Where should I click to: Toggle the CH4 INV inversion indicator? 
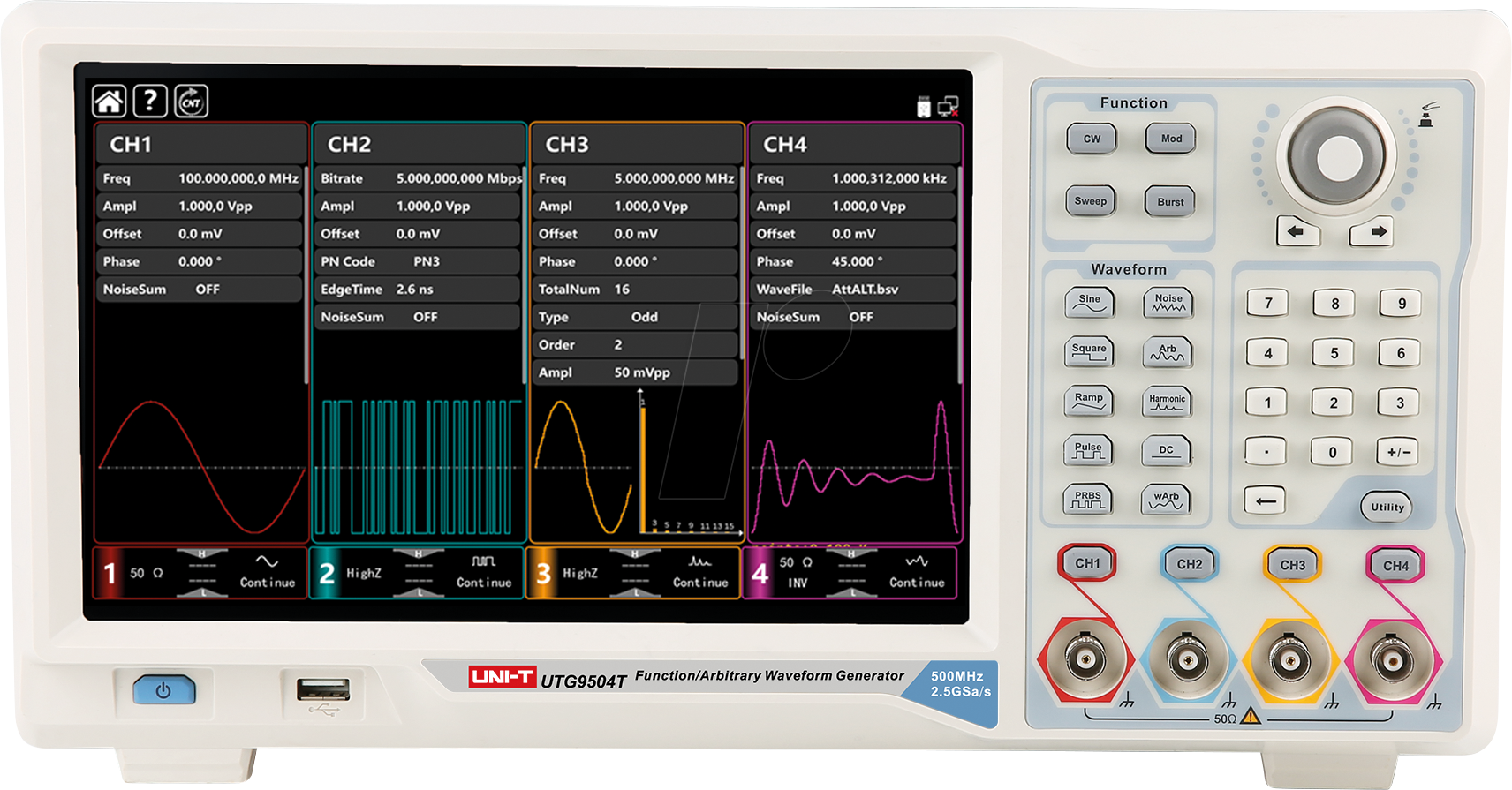798,583
